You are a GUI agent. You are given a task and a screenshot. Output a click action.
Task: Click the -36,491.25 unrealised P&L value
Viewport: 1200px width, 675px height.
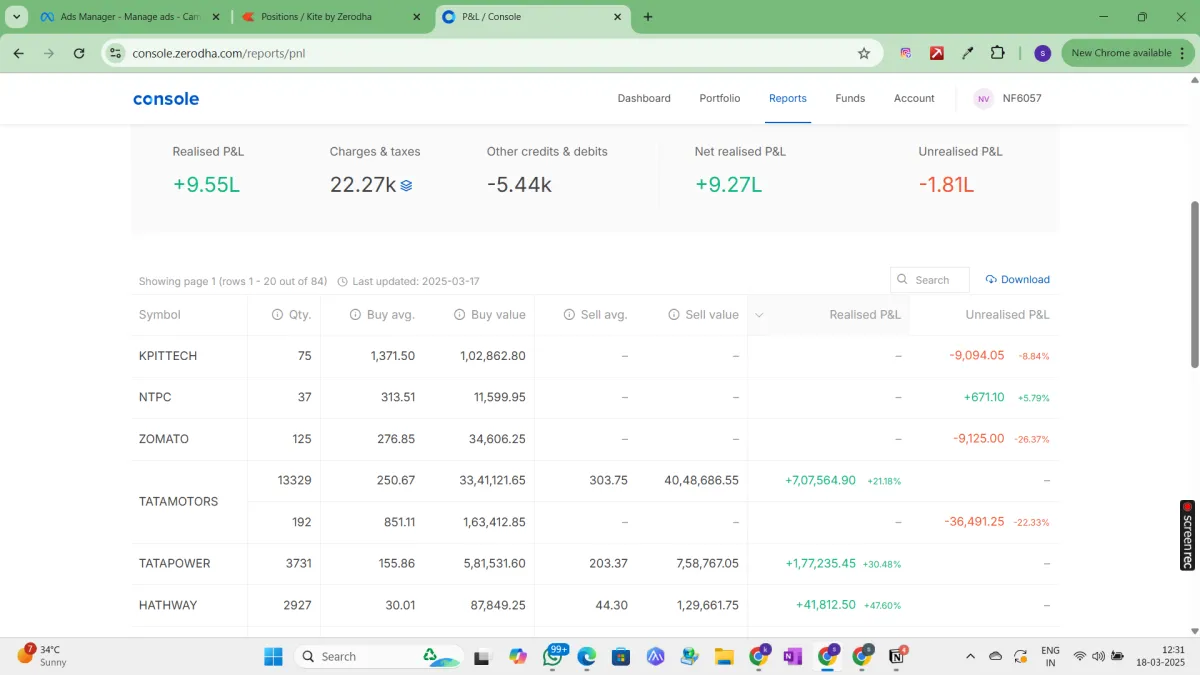(974, 522)
